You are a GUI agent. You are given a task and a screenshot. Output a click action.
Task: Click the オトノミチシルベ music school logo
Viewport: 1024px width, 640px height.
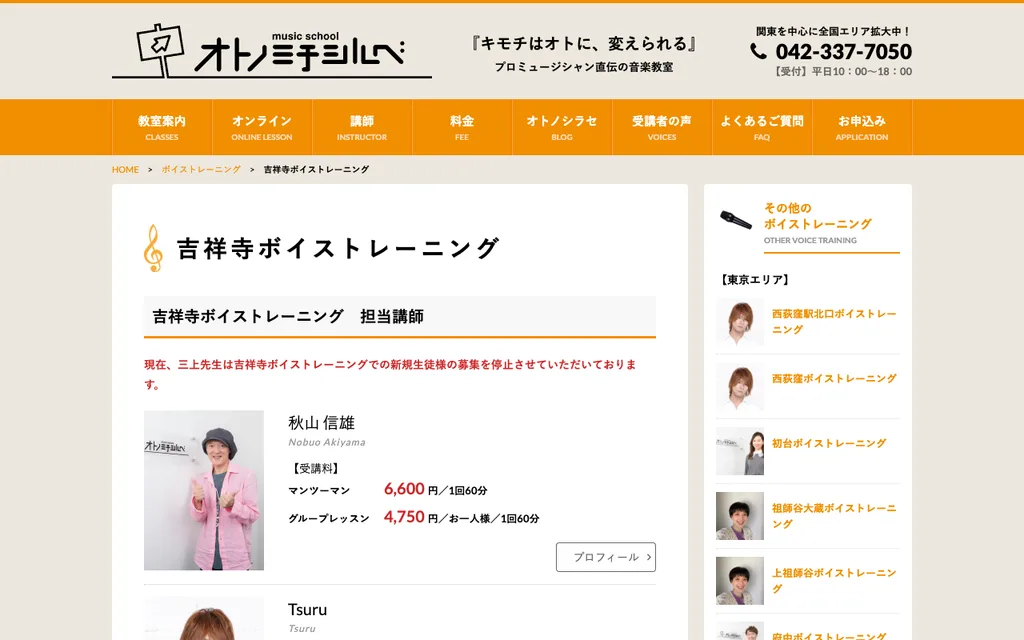coord(272,51)
